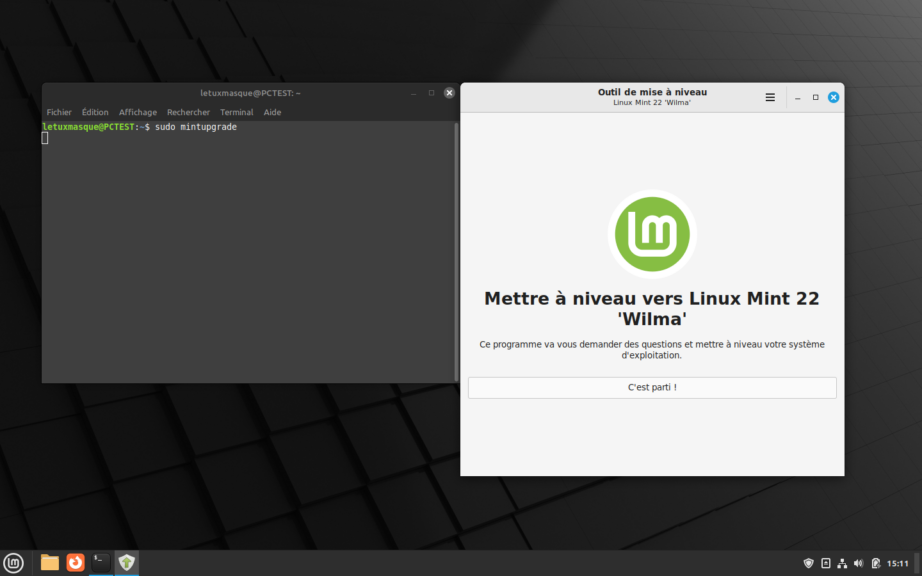Open the network tray icon
The width and height of the screenshot is (922, 576).
(843, 563)
